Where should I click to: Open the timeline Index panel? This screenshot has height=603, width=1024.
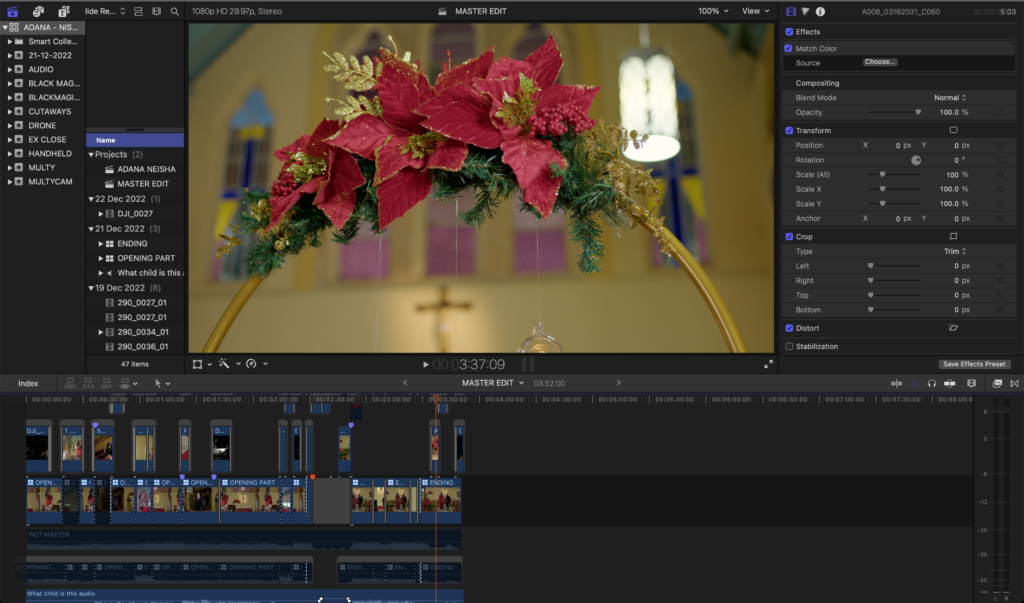[x=28, y=383]
